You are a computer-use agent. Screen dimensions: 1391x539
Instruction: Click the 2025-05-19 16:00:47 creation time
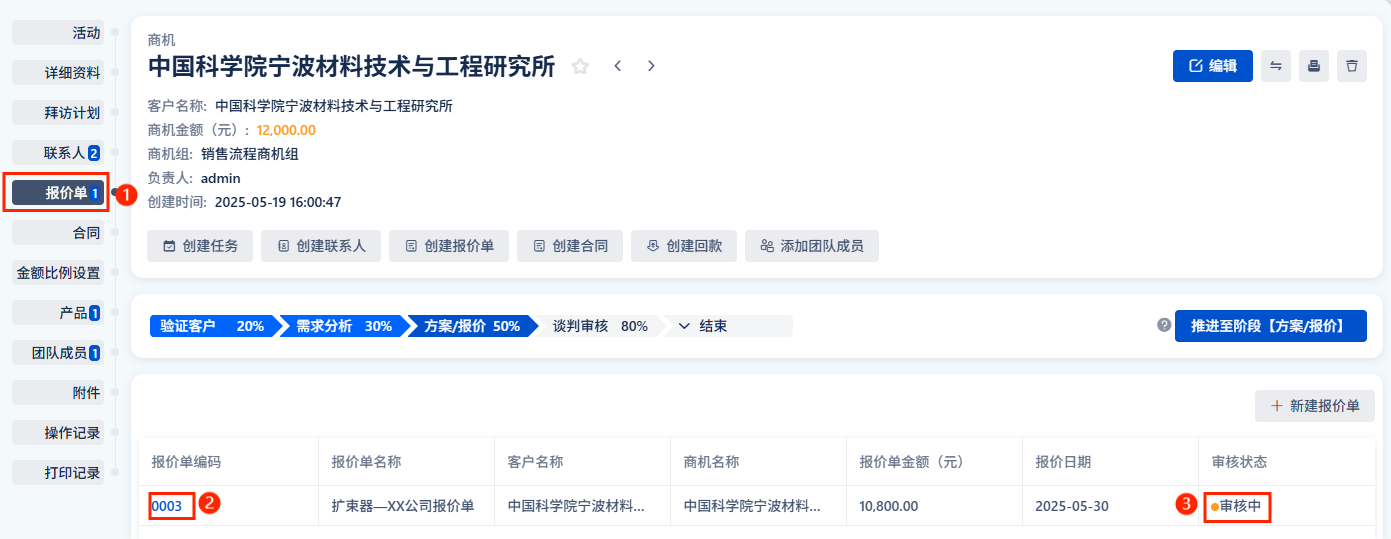278,202
